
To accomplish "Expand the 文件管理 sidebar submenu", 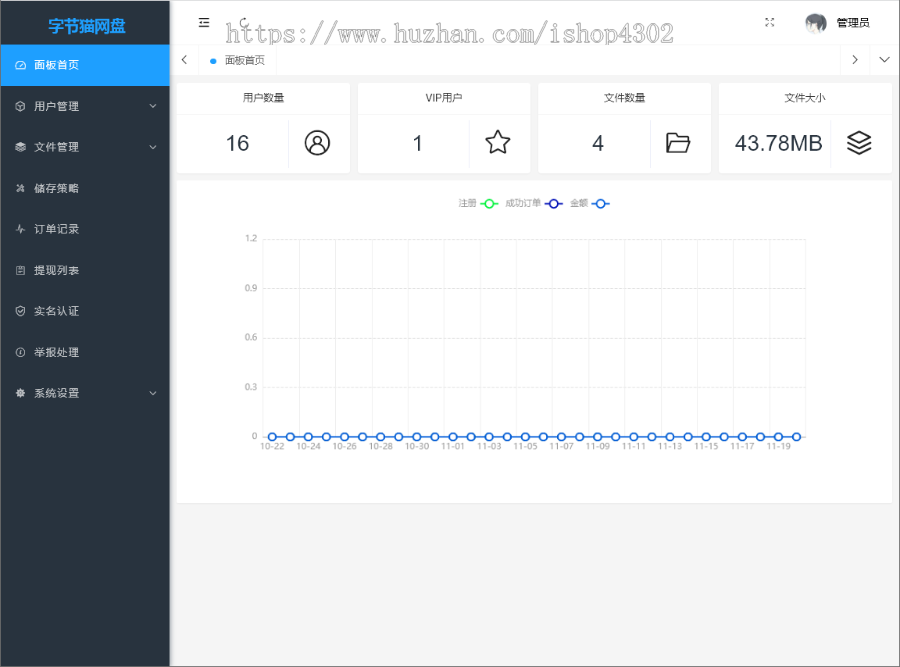I will click(85, 147).
